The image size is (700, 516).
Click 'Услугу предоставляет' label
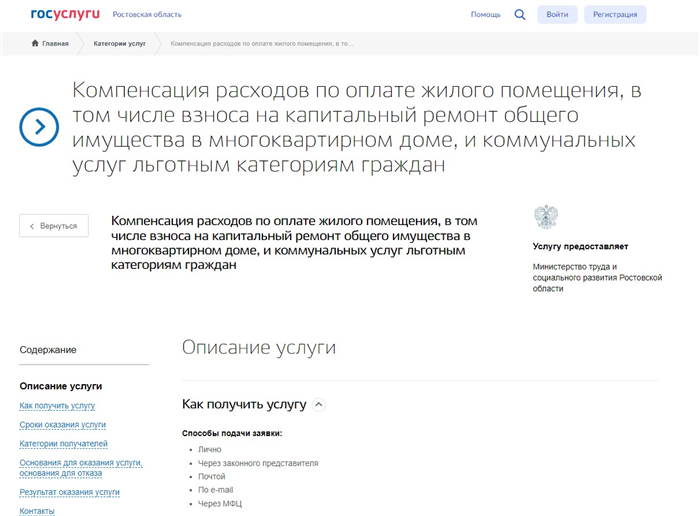tap(580, 246)
